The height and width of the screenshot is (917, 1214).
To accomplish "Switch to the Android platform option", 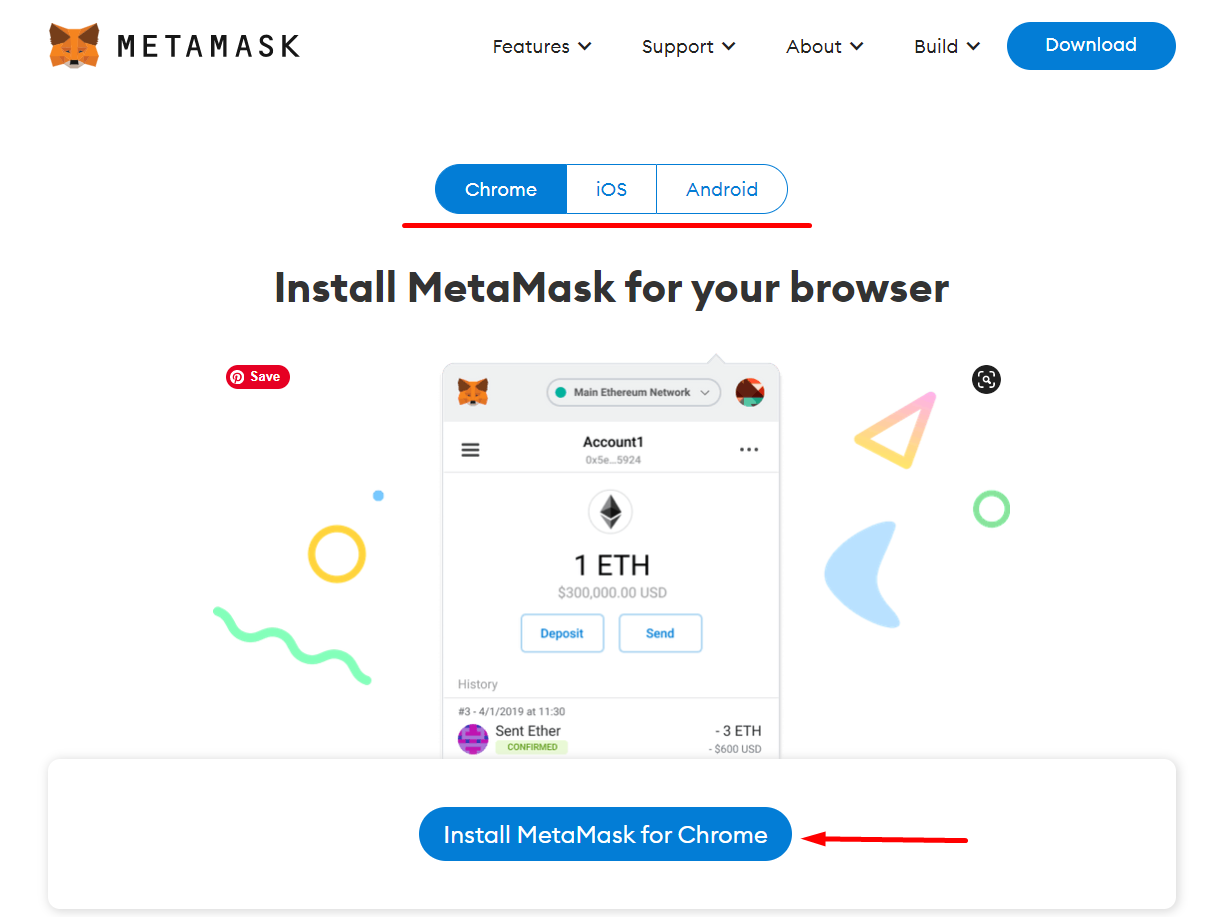I will coord(722,189).
